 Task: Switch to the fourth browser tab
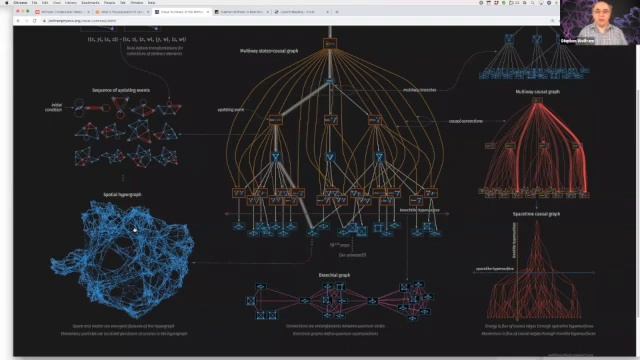[241, 12]
